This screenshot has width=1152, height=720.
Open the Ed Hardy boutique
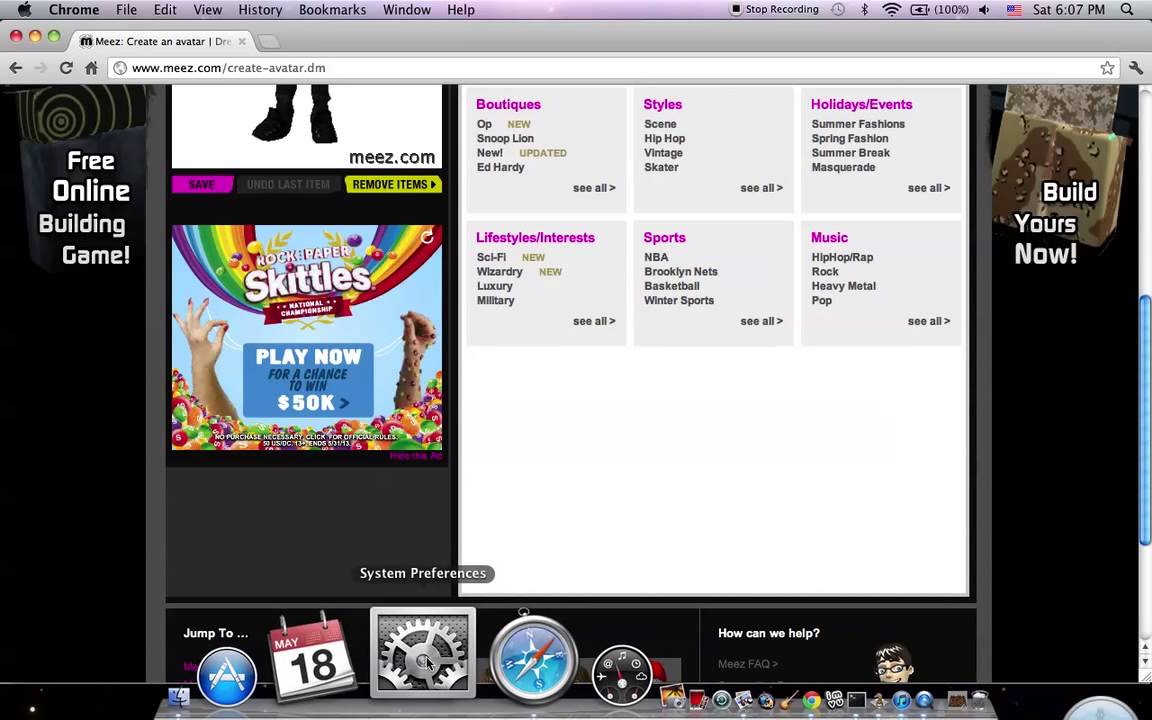(500, 167)
